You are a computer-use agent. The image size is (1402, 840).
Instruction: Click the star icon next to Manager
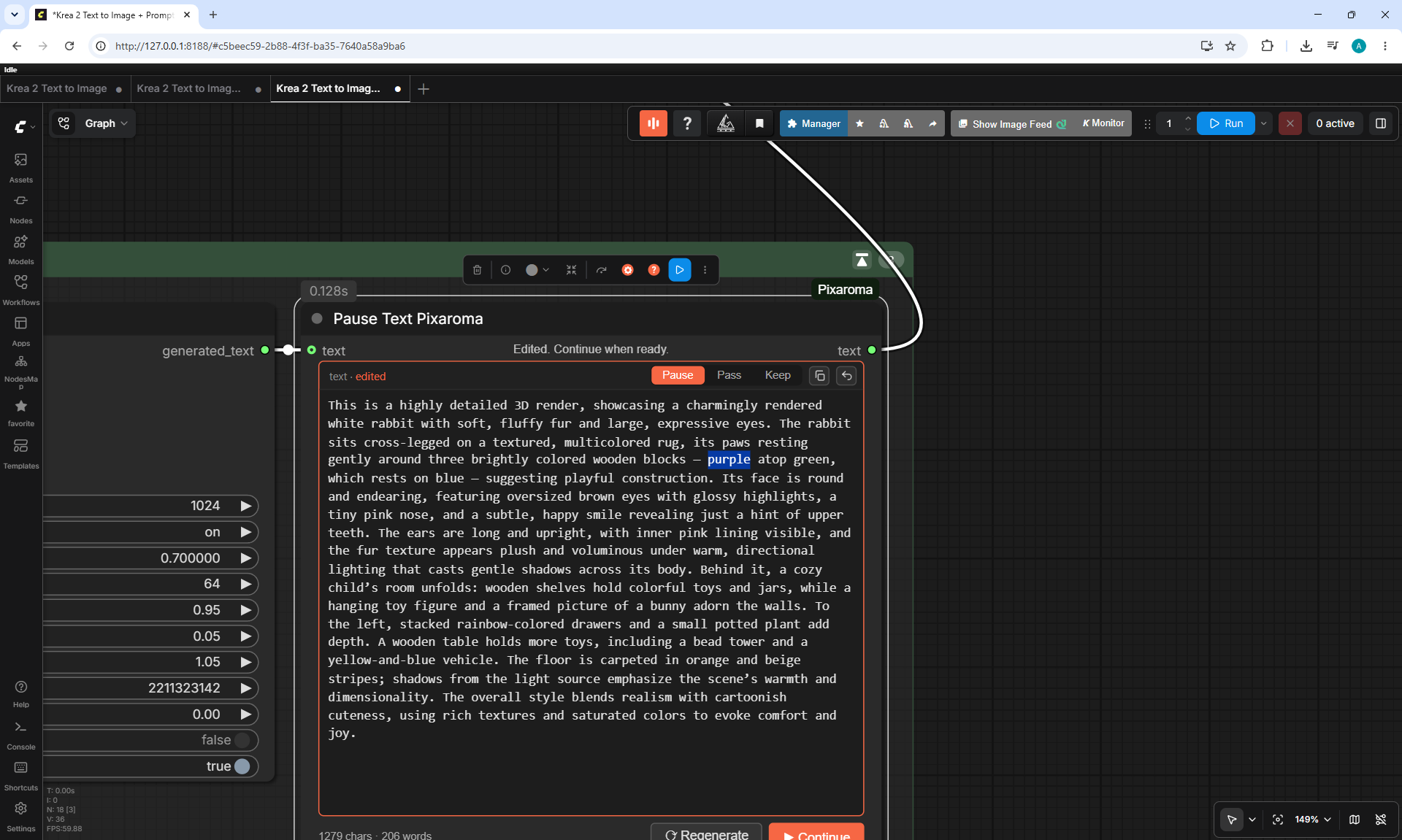[859, 123]
